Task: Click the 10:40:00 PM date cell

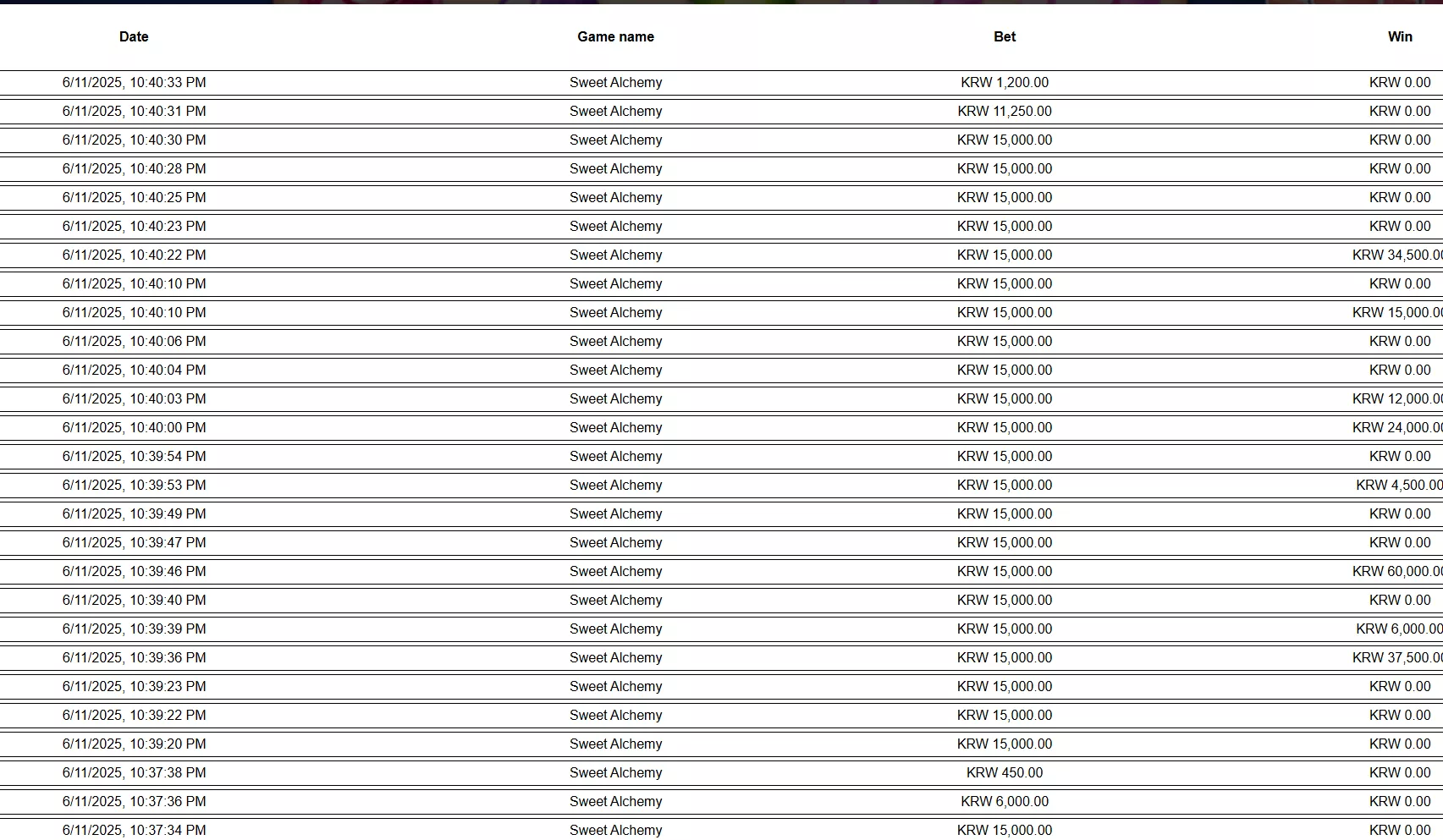Action: (134, 428)
